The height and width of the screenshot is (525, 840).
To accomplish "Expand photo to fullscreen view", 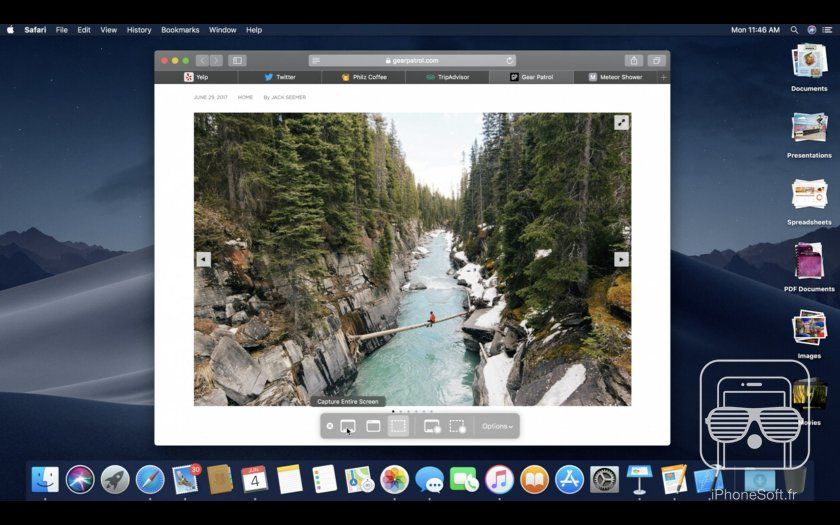I will [621, 122].
